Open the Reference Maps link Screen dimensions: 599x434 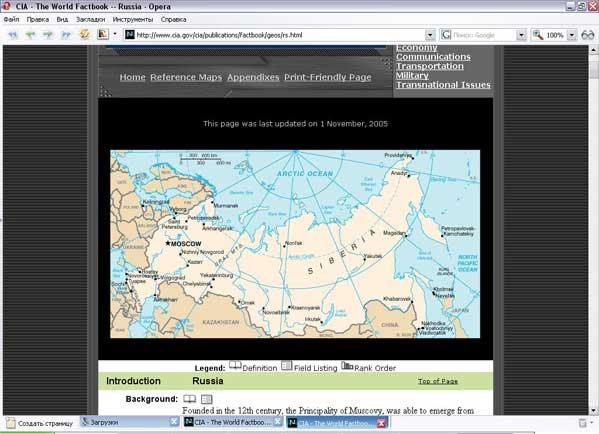186,77
